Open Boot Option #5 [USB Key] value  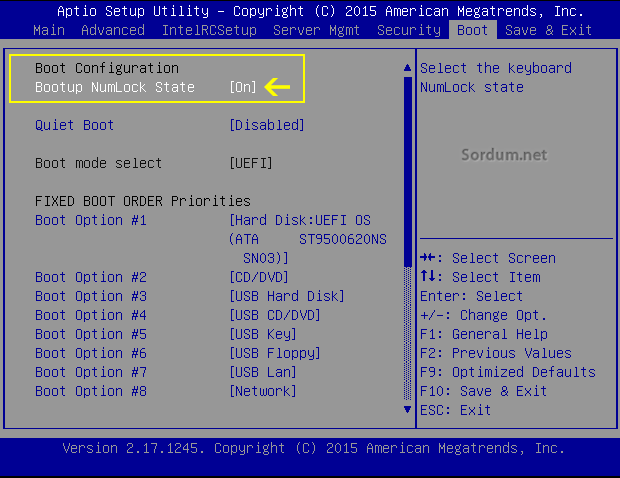(x=263, y=334)
